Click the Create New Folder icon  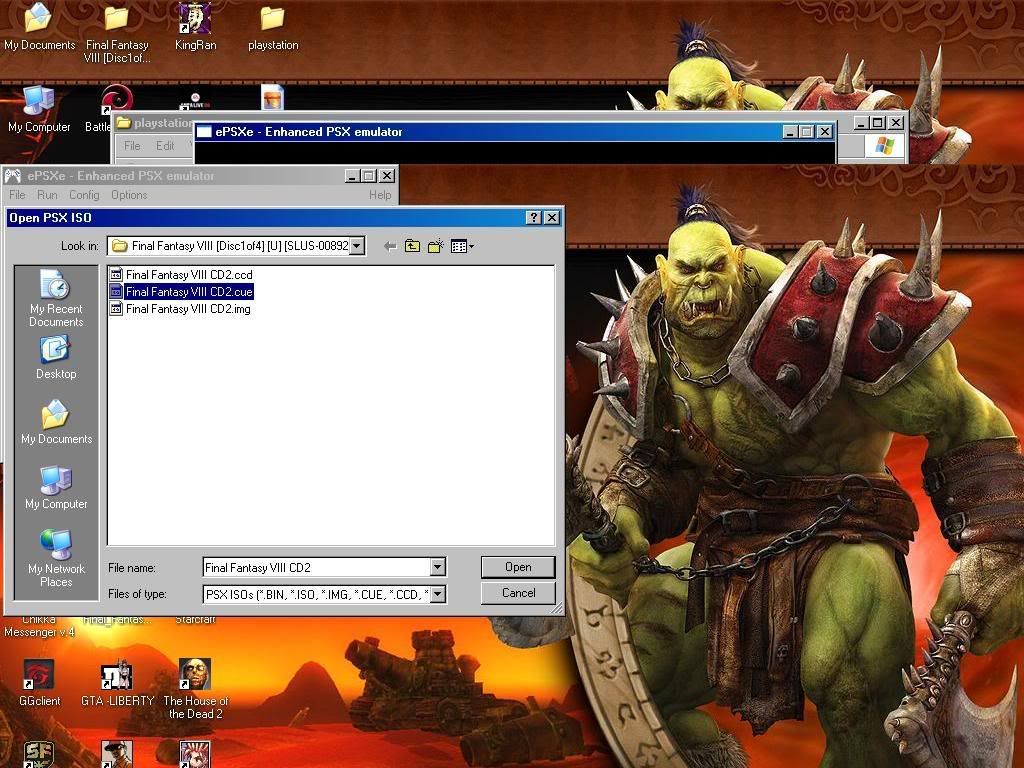point(435,246)
